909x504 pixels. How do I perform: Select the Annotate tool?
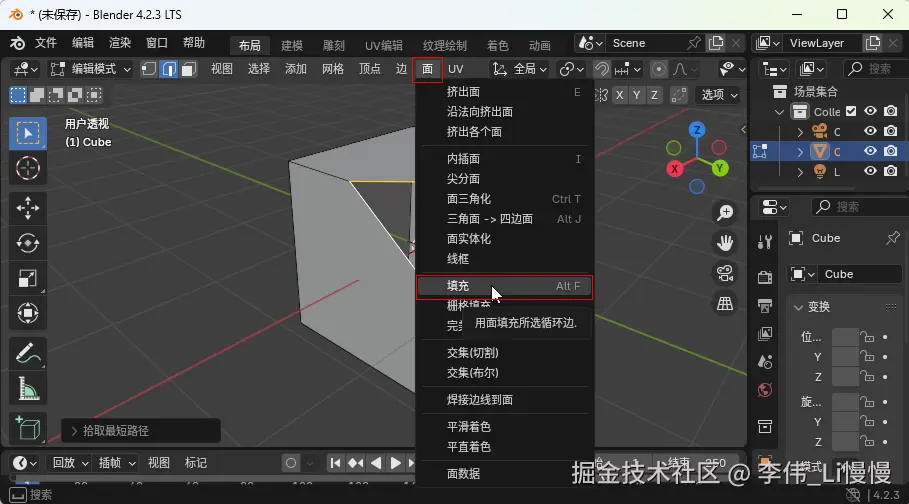click(28, 353)
